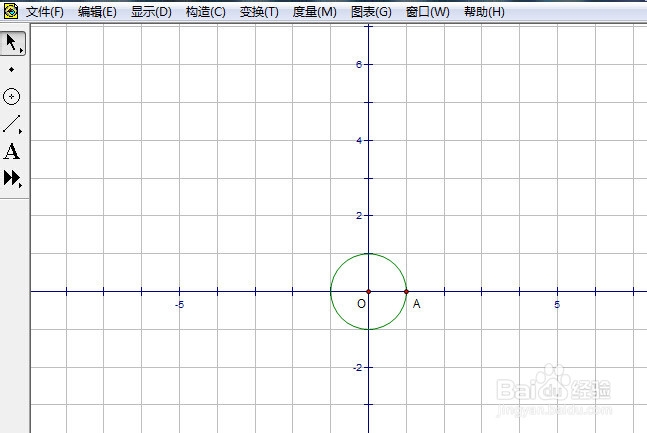Click the y-axis tick label 6
Viewport: 647px width, 433px height.
click(x=359, y=64)
